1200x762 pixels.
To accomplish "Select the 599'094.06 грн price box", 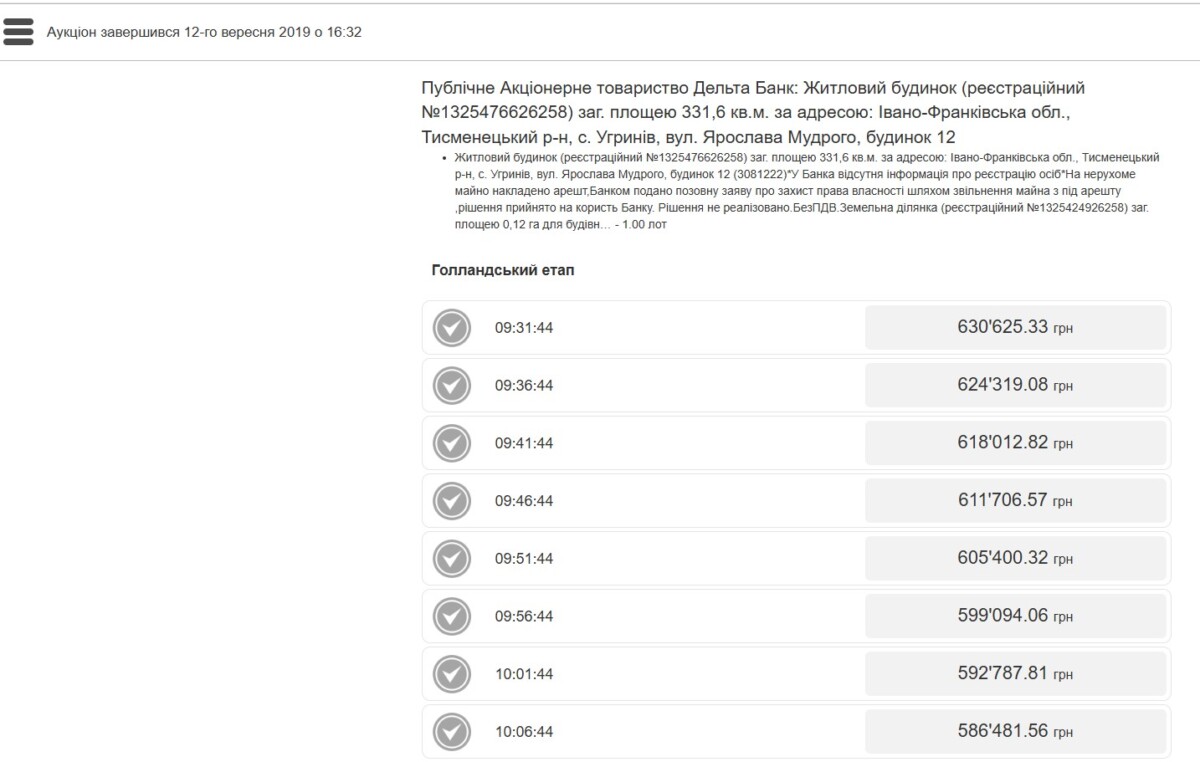I will point(1015,616).
